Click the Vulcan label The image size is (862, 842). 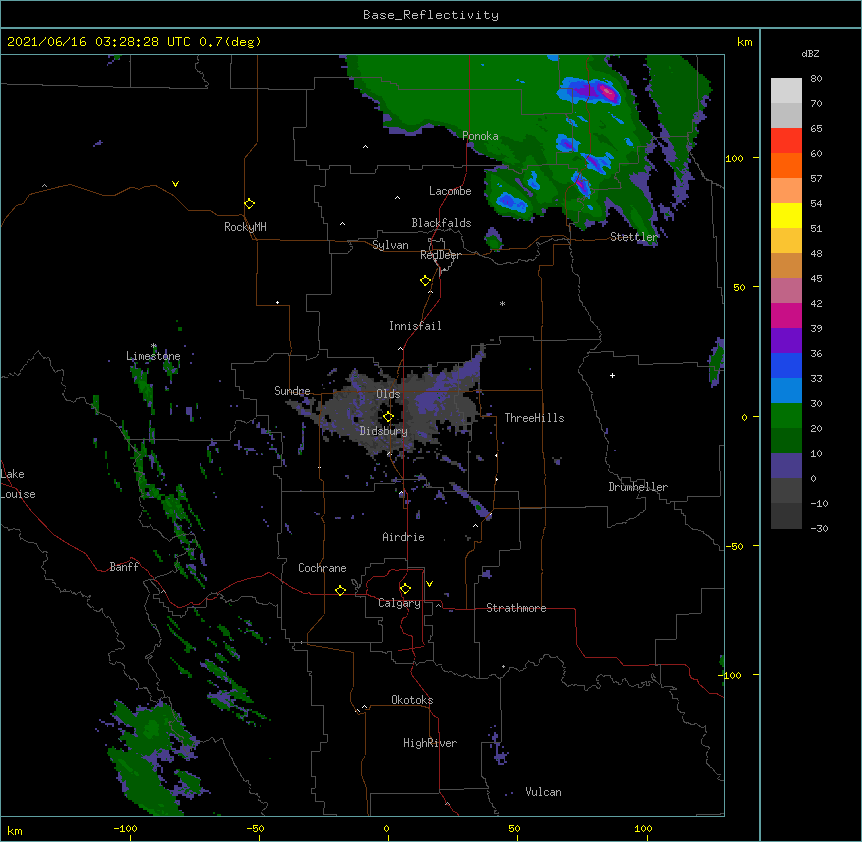(543, 792)
